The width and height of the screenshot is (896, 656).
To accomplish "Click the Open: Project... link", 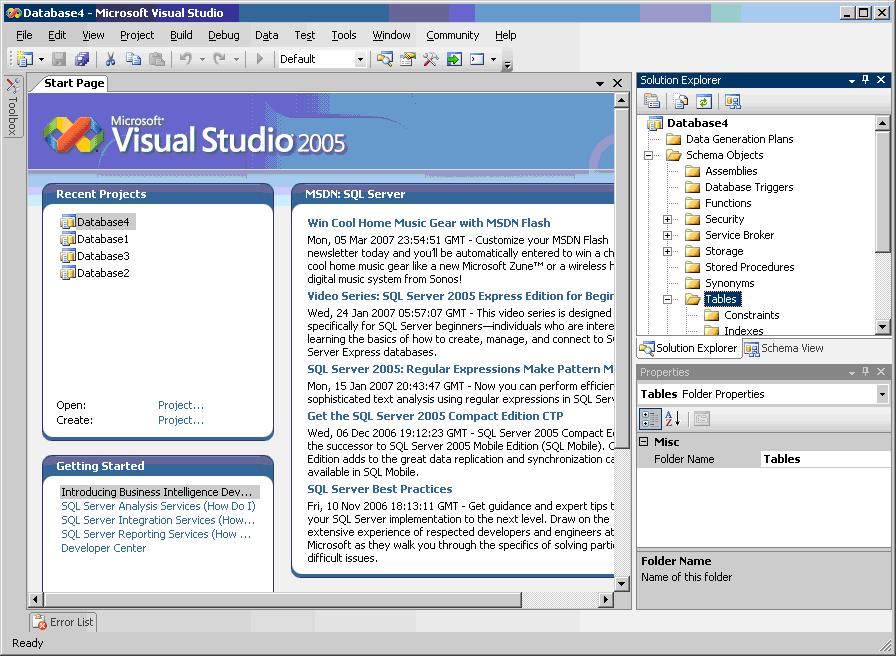I will [x=181, y=405].
